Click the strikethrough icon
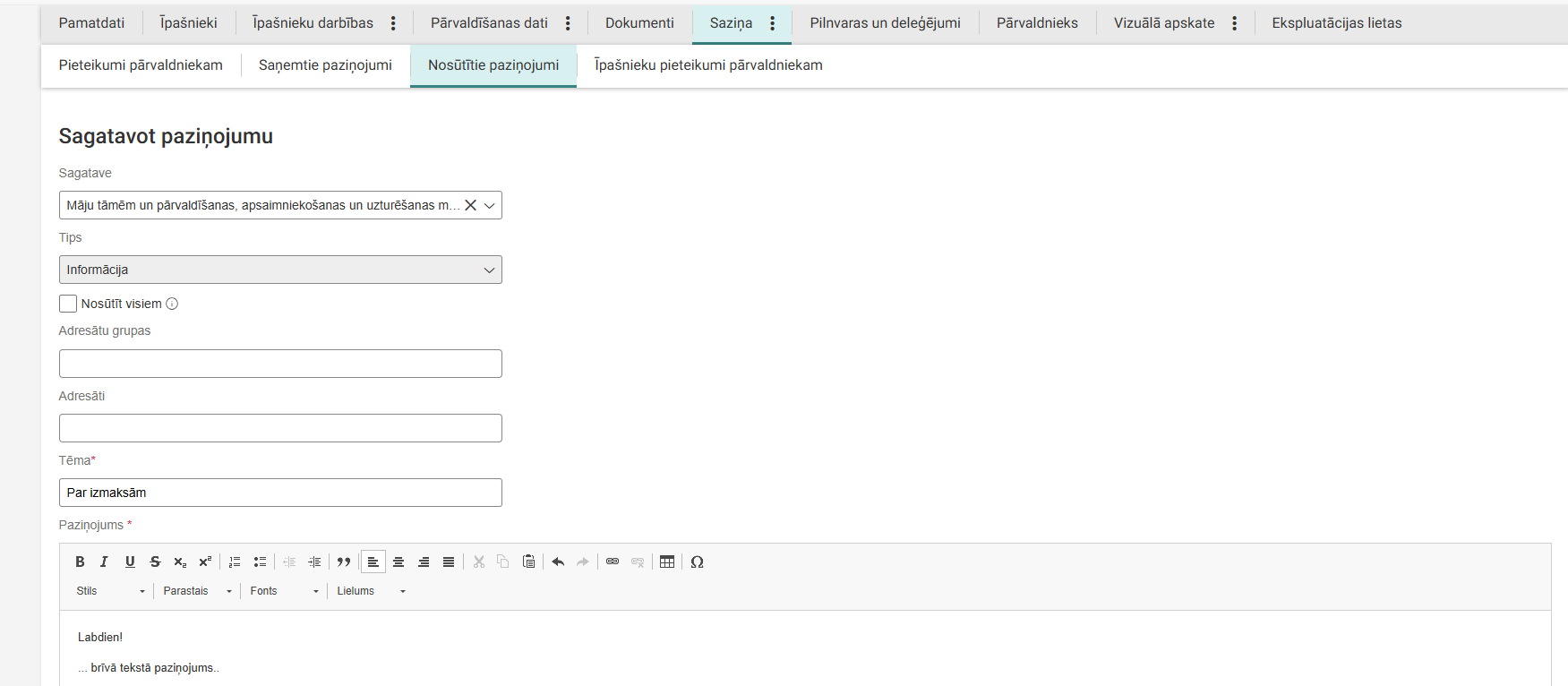1568x686 pixels. (155, 562)
